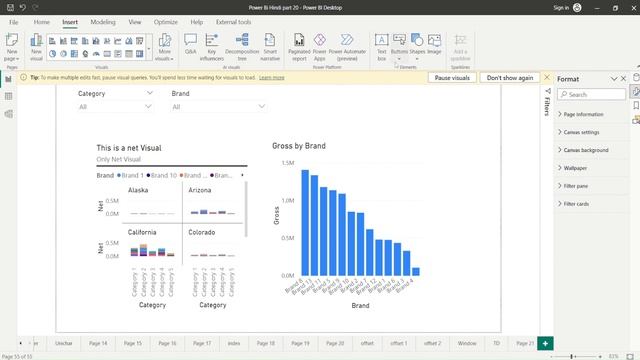
Task: Insert a Q&A visual
Action: [191, 43]
